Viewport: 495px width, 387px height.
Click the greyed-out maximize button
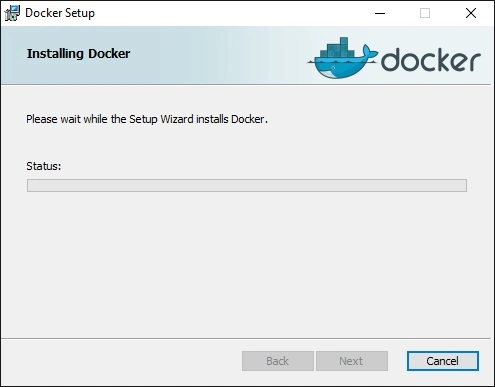coord(425,13)
